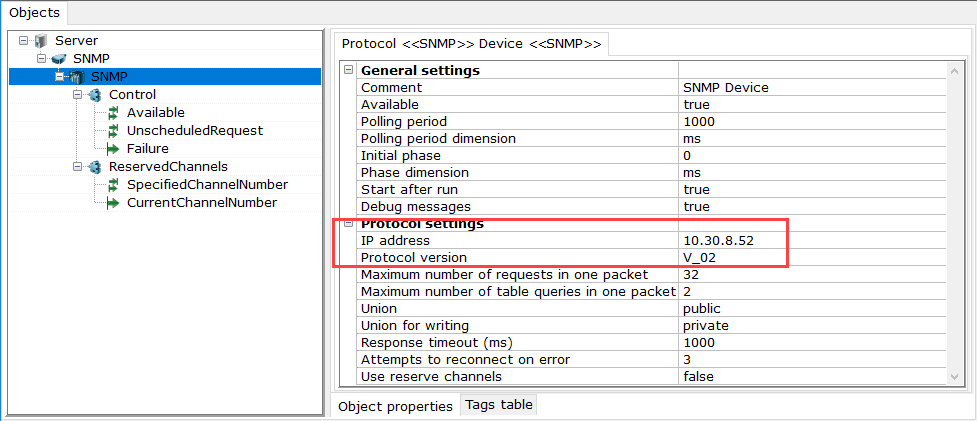The width and height of the screenshot is (977, 421).
Task: Click the Control group gear icon
Action: pyautogui.click(x=95, y=95)
